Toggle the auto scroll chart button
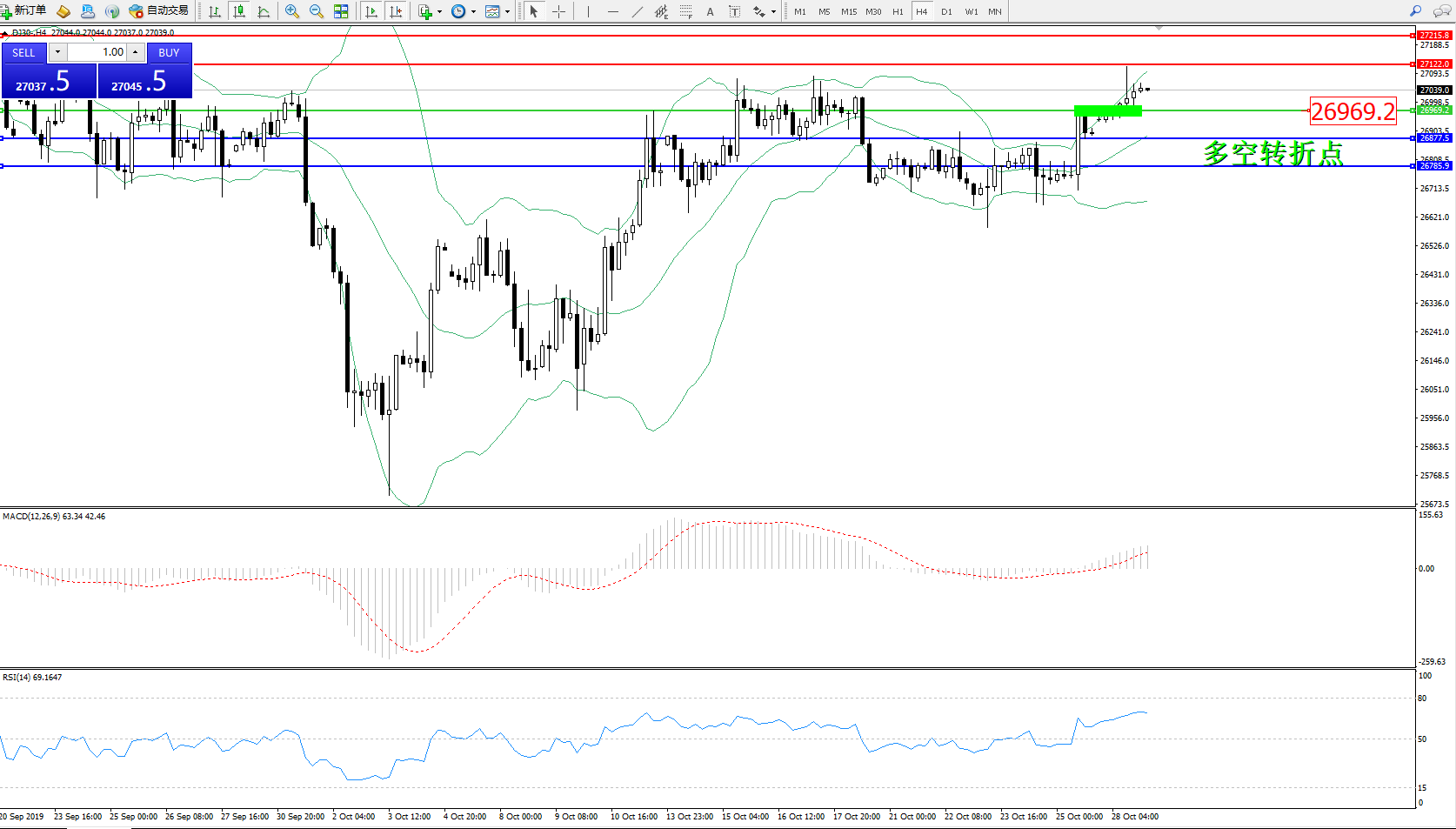The height and width of the screenshot is (829, 1456). tap(371, 11)
